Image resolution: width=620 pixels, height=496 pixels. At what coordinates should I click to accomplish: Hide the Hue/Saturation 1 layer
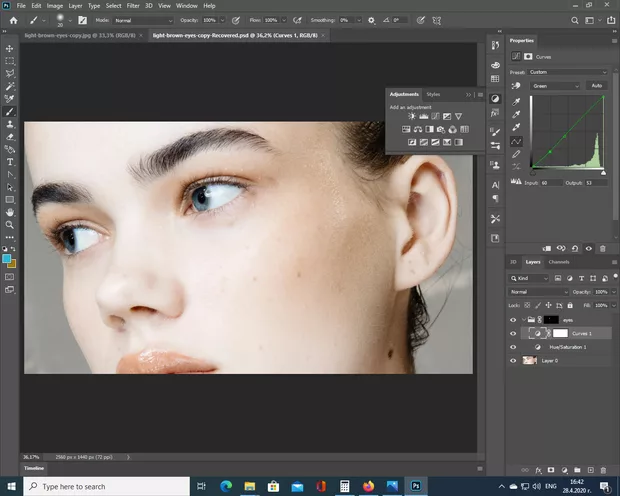click(513, 347)
